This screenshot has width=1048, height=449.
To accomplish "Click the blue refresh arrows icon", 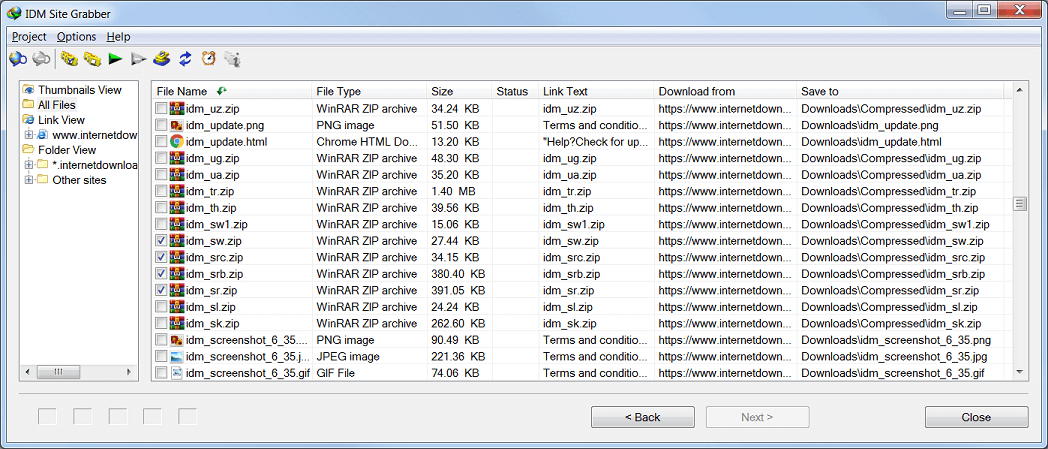I will [186, 60].
